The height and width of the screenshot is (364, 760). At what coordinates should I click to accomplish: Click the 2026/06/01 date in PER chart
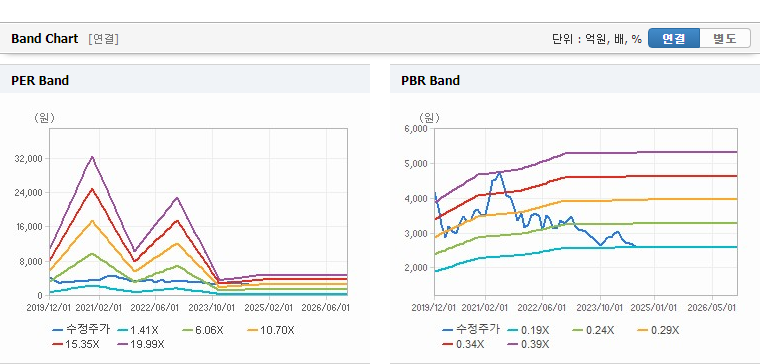pyautogui.click(x=325, y=308)
